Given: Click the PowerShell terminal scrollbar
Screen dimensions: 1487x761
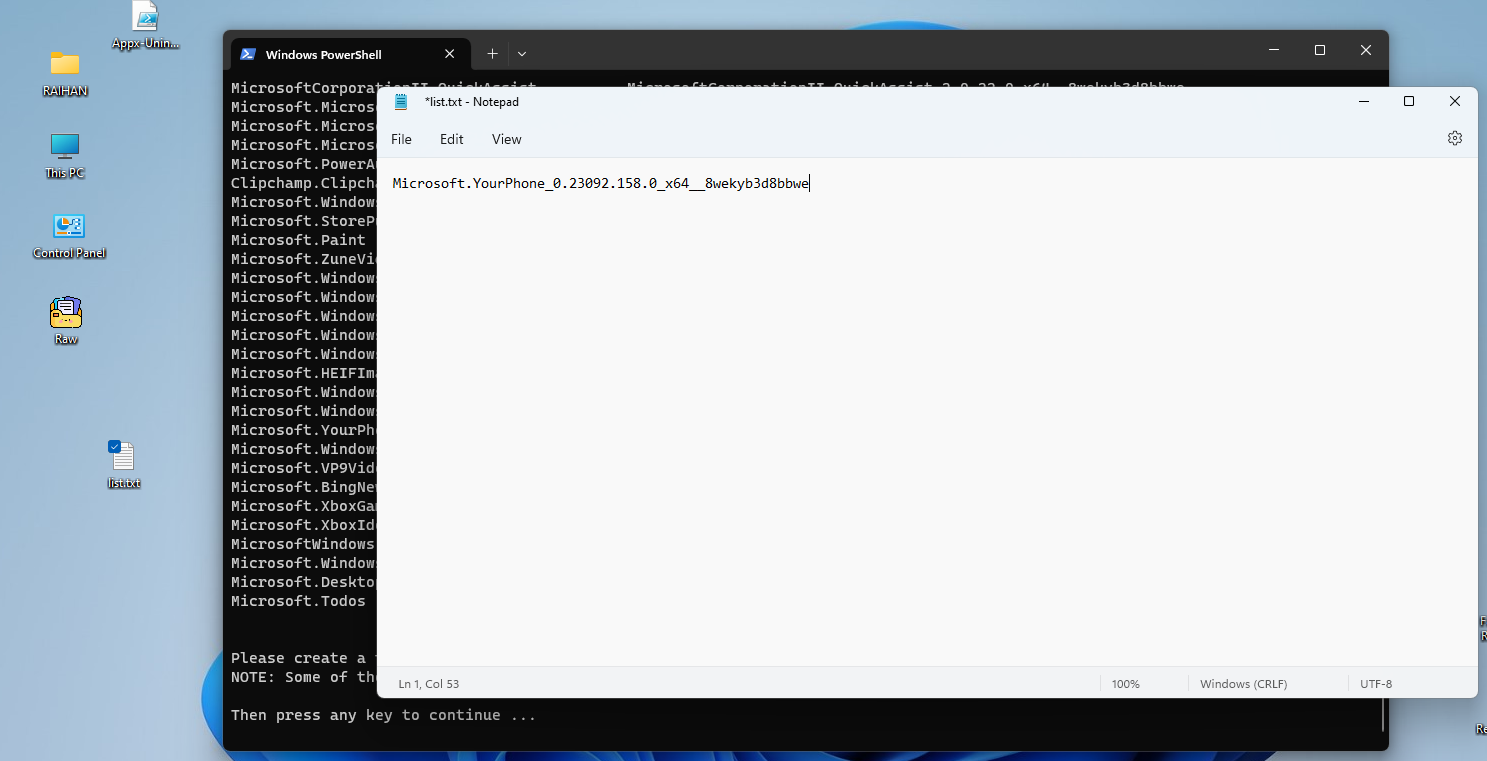Looking at the screenshot, I should 1384,716.
